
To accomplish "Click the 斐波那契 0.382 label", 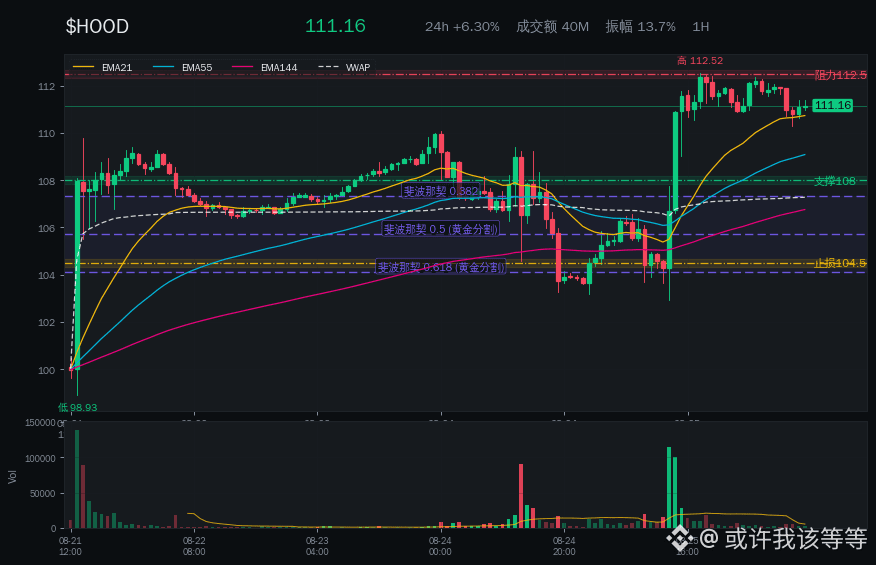I will tap(441, 191).
